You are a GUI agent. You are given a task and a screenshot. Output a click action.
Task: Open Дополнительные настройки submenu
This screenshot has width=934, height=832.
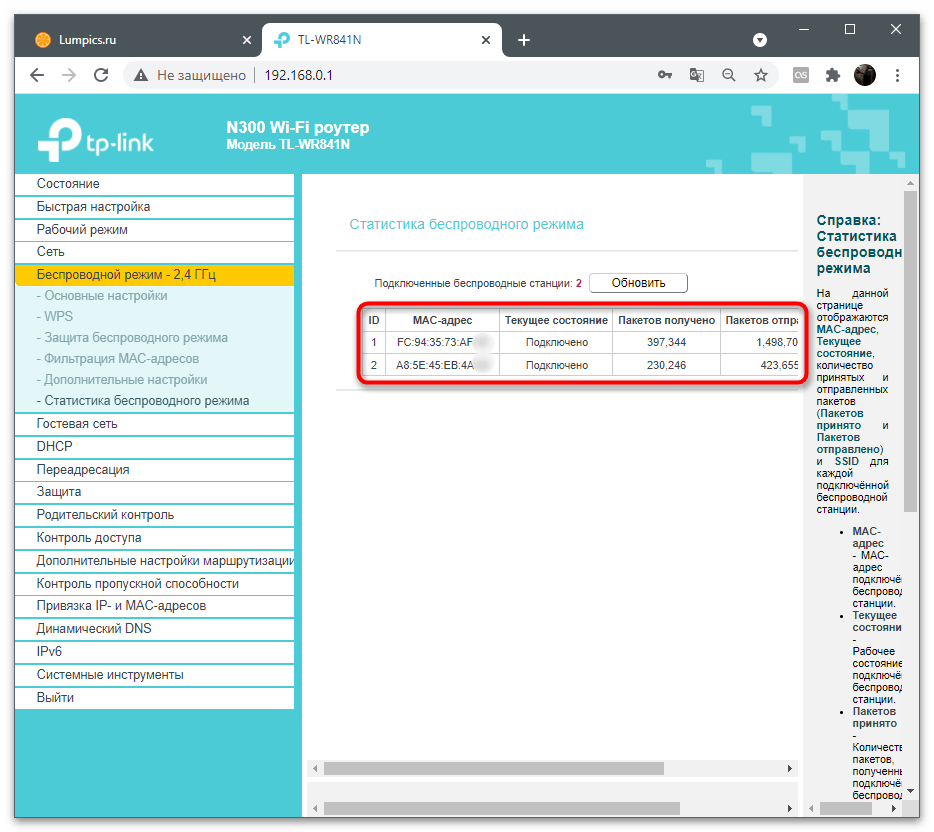(122, 379)
